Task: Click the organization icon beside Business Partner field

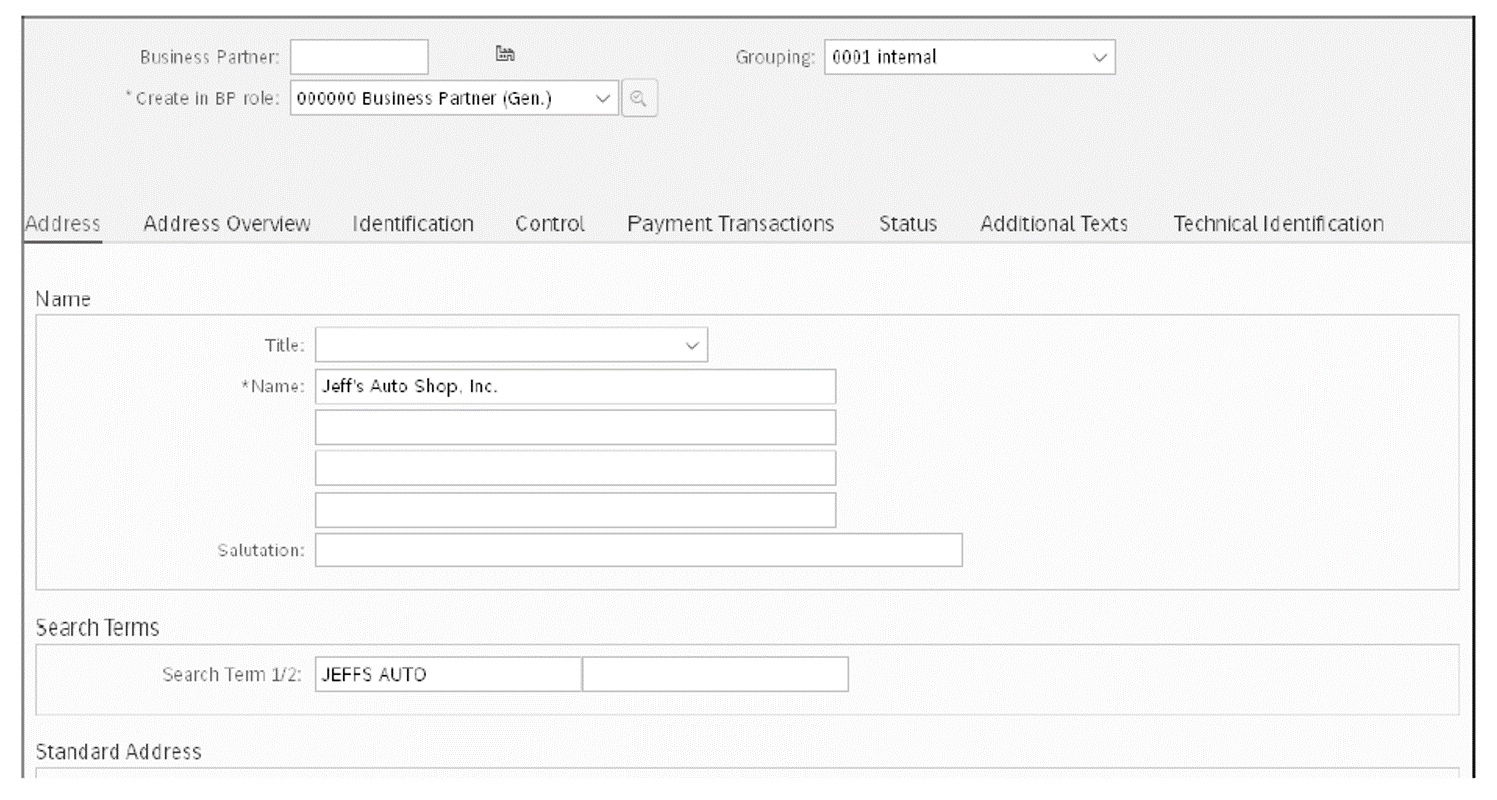Action: coord(505,54)
